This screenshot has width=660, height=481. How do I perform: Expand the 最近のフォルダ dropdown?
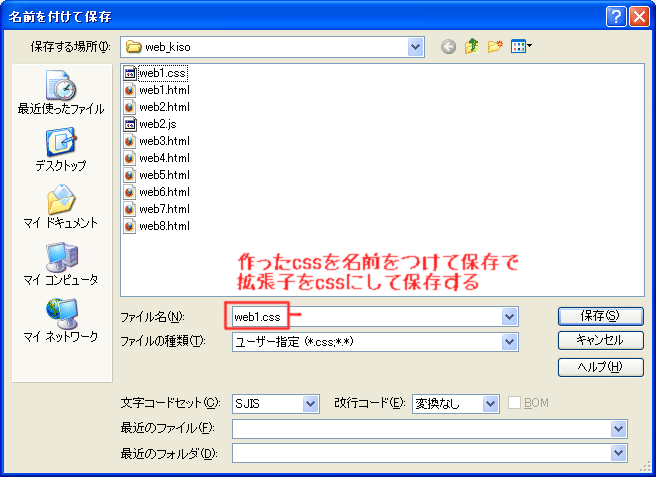pos(618,453)
